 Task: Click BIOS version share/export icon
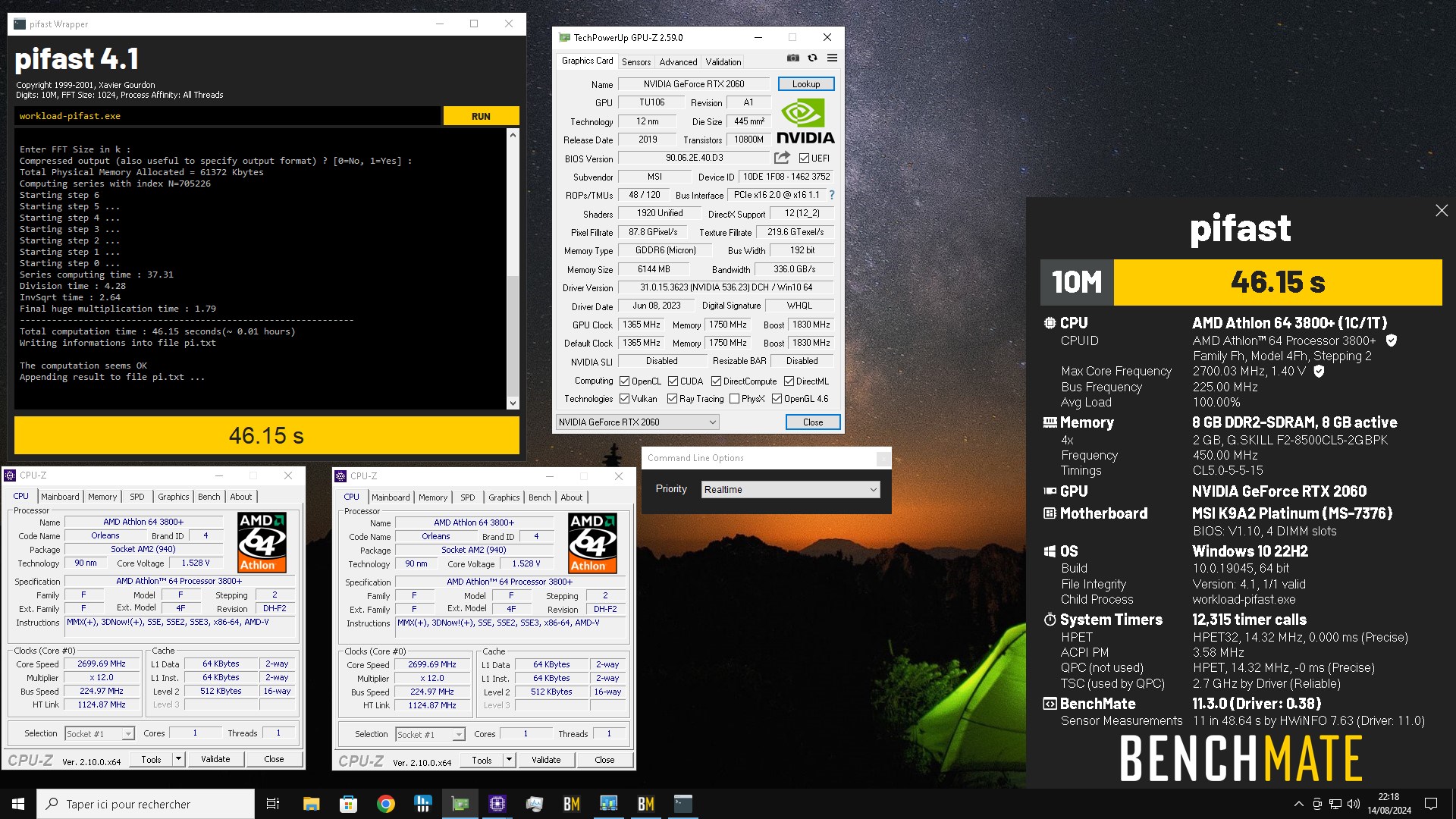(x=782, y=158)
